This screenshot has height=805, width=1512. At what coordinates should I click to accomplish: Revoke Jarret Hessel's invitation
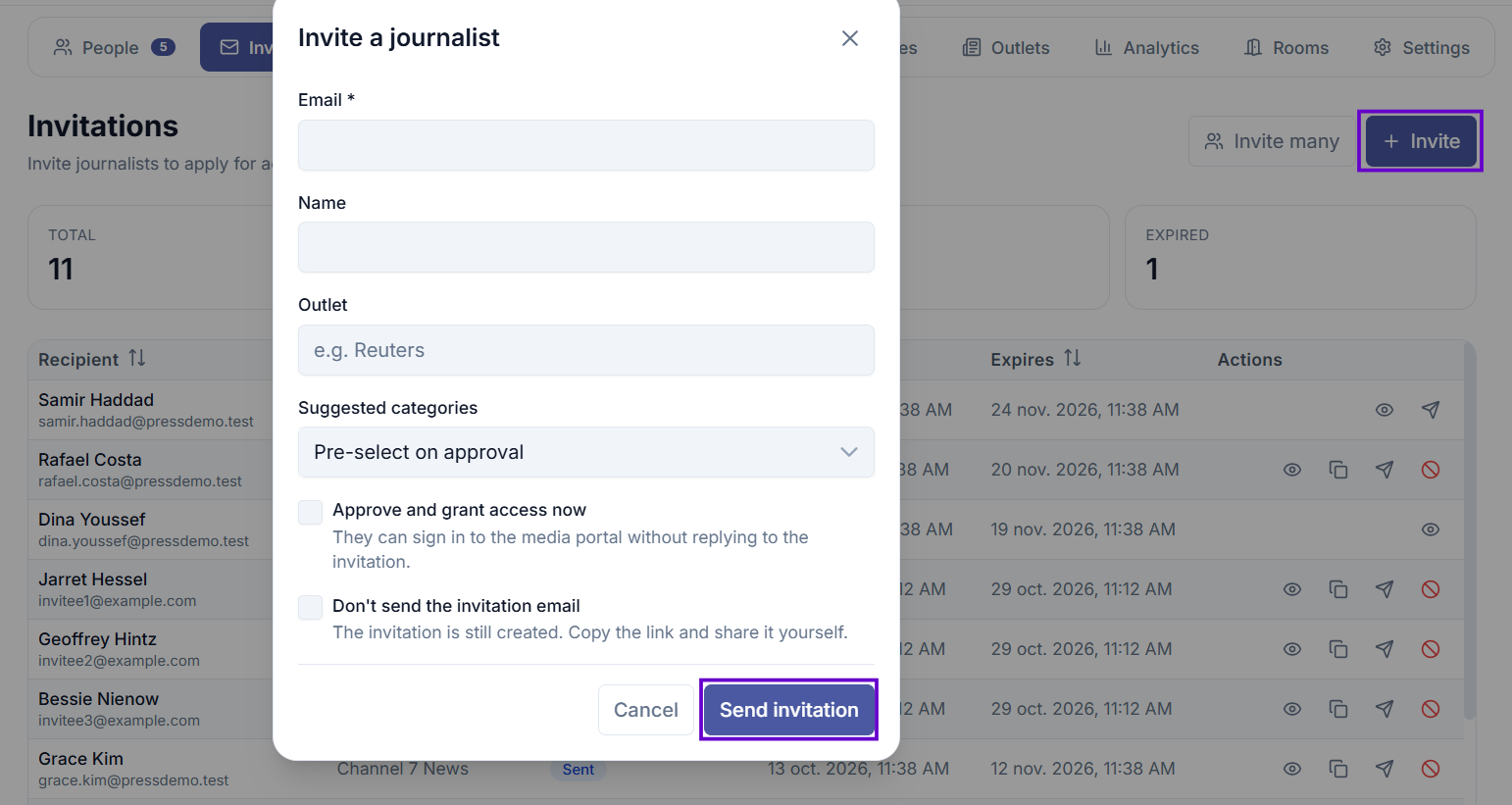point(1431,589)
